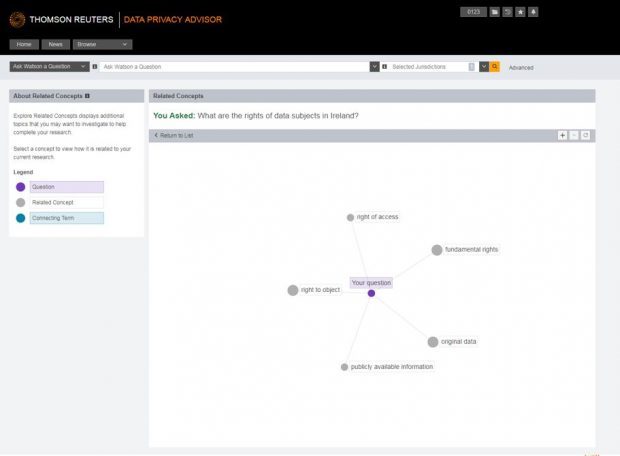The width and height of the screenshot is (620, 456).
Task: Click inside the Ask Watson question field
Action: coord(234,67)
